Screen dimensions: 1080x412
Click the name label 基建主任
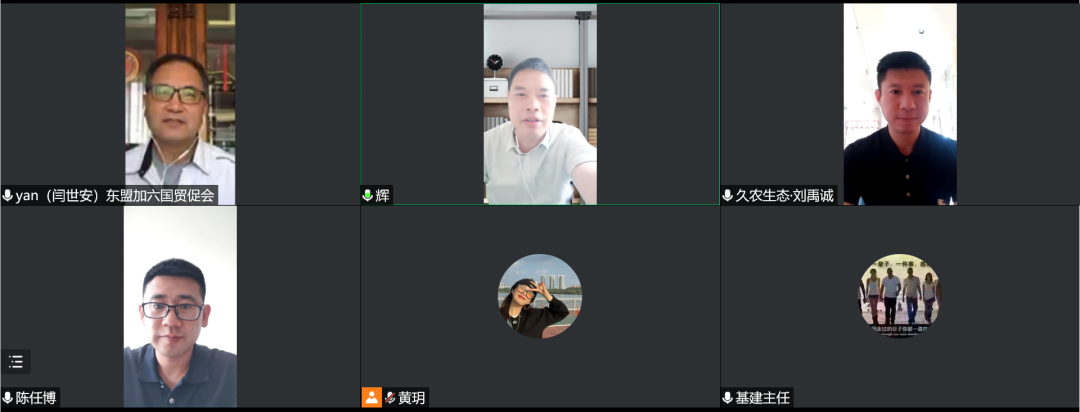point(762,398)
